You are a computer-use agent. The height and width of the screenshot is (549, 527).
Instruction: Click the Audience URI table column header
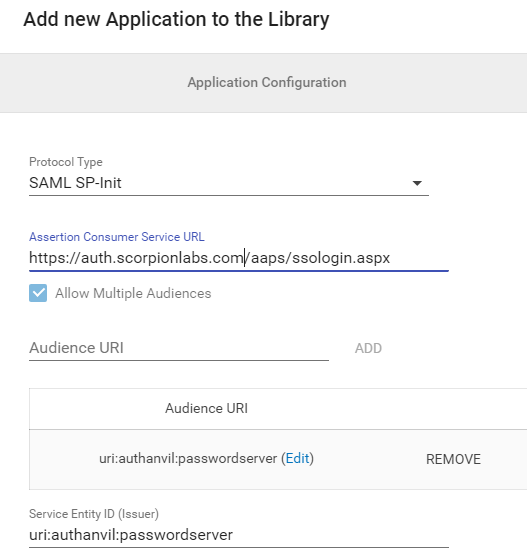(x=206, y=408)
